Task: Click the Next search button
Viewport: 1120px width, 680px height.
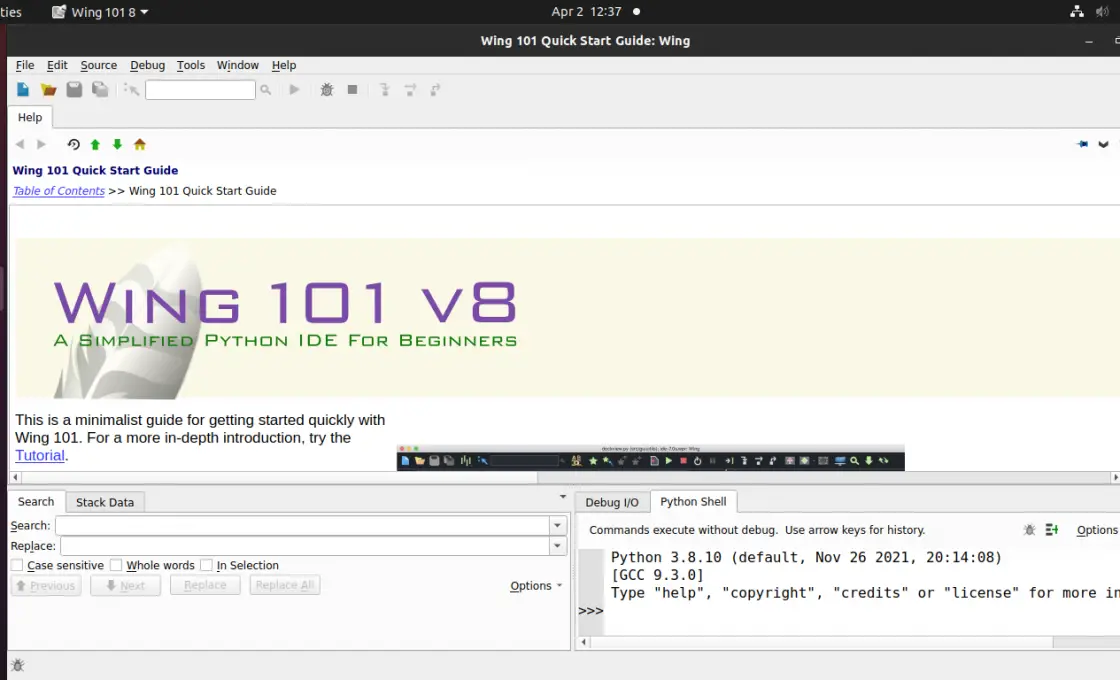Action: tap(126, 586)
